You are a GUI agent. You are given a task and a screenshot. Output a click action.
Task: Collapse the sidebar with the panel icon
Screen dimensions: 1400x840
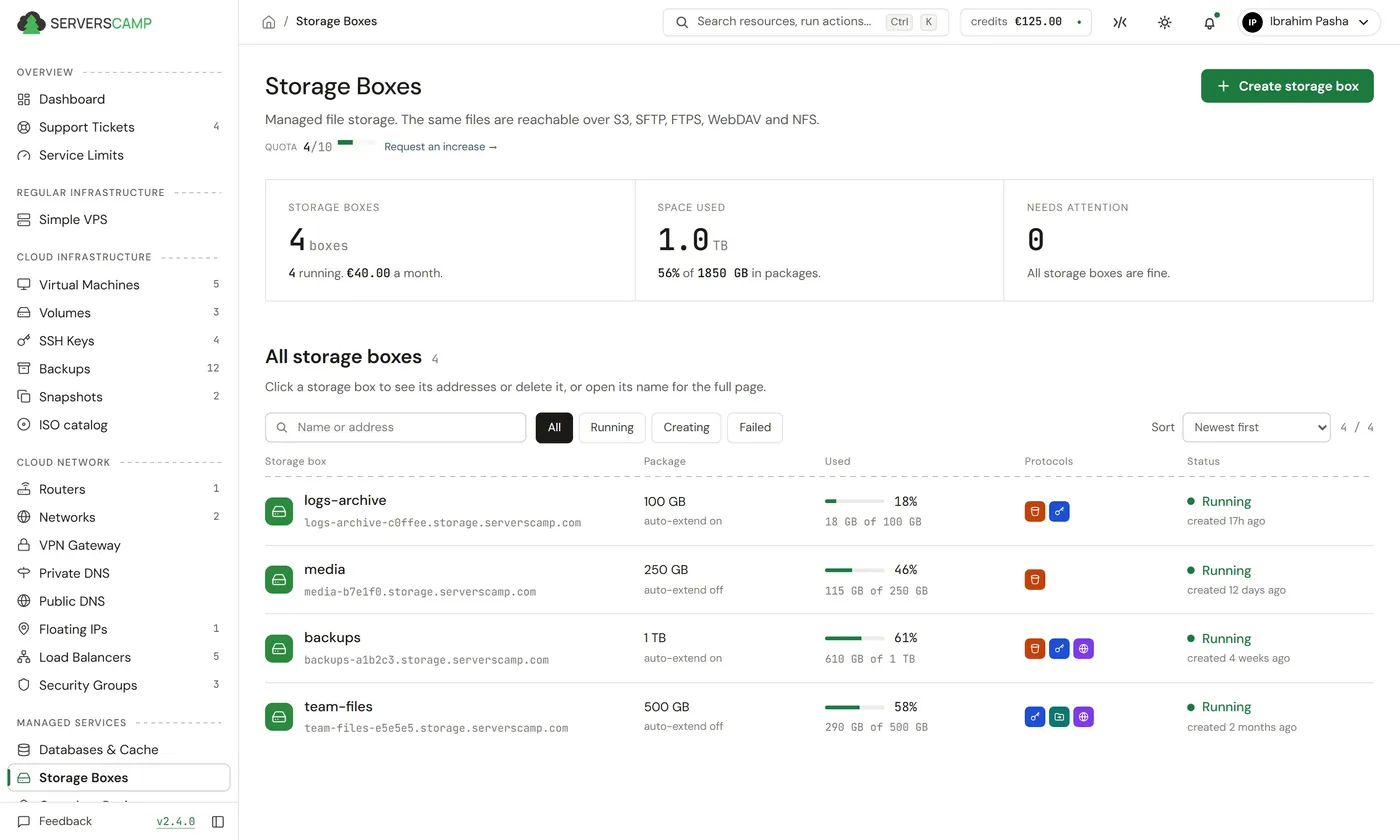(x=218, y=822)
